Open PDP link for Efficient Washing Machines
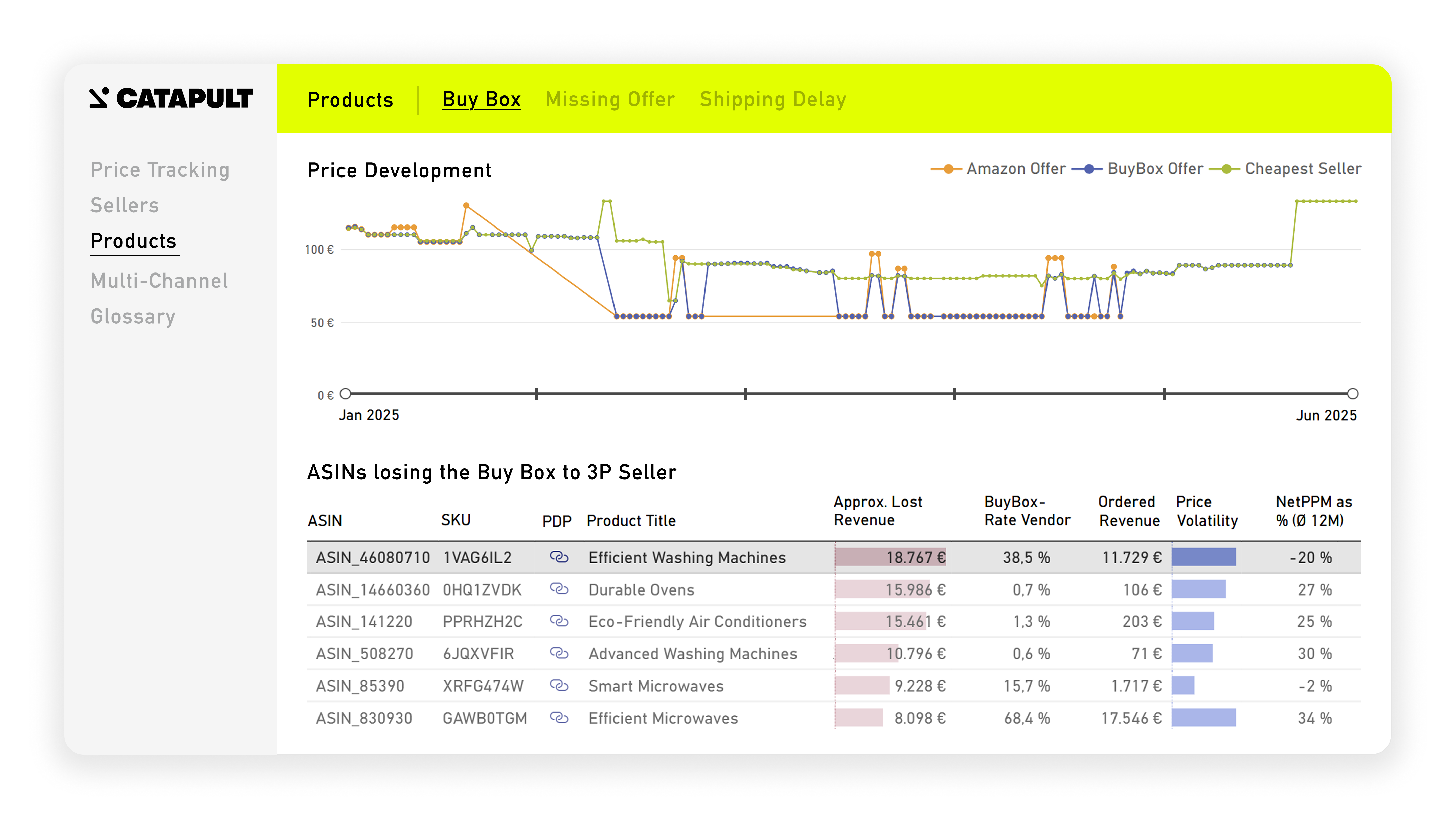This screenshot has height=819, width=1456. click(558, 557)
